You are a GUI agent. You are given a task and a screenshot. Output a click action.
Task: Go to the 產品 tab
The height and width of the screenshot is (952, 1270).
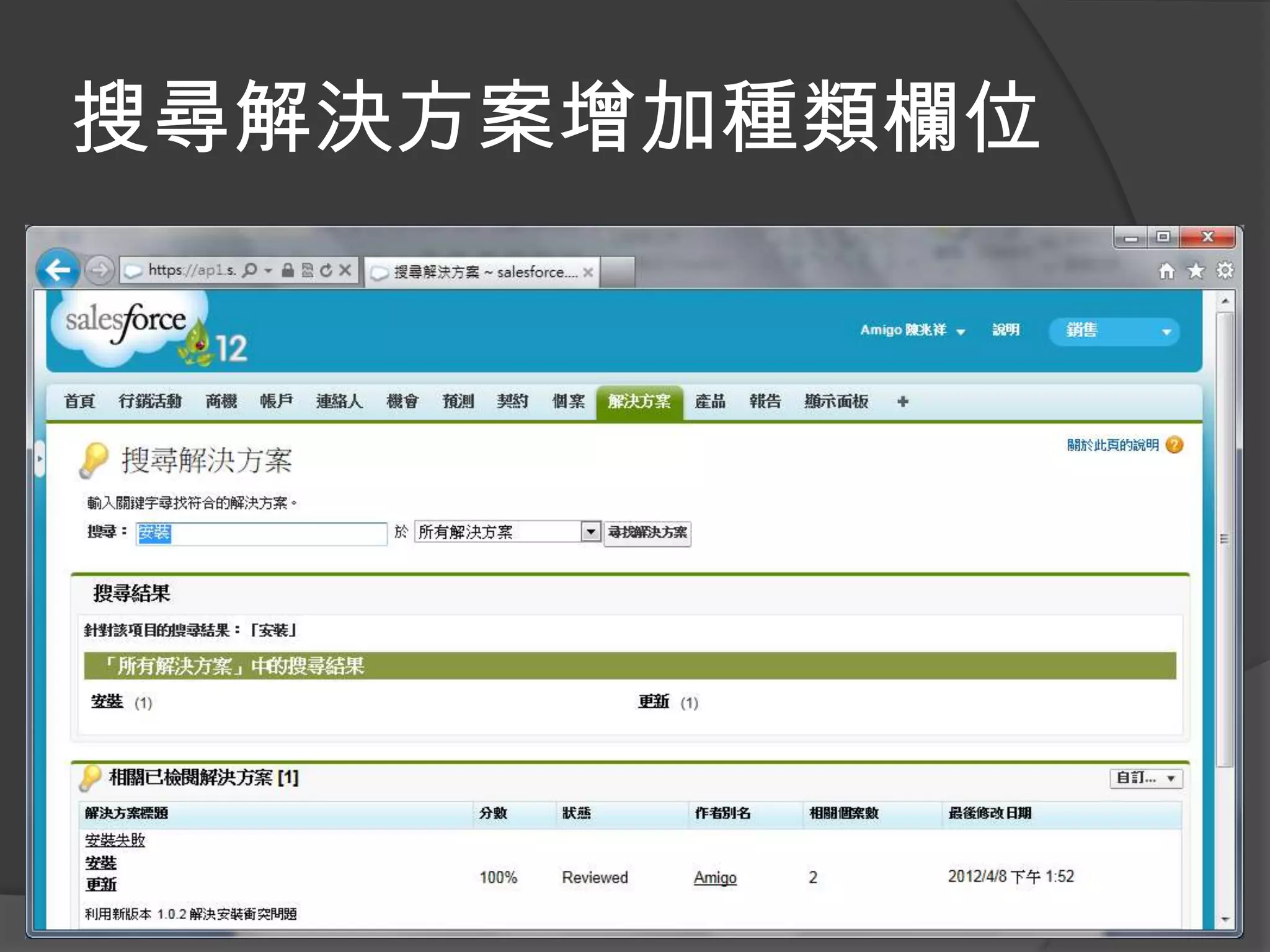click(710, 402)
